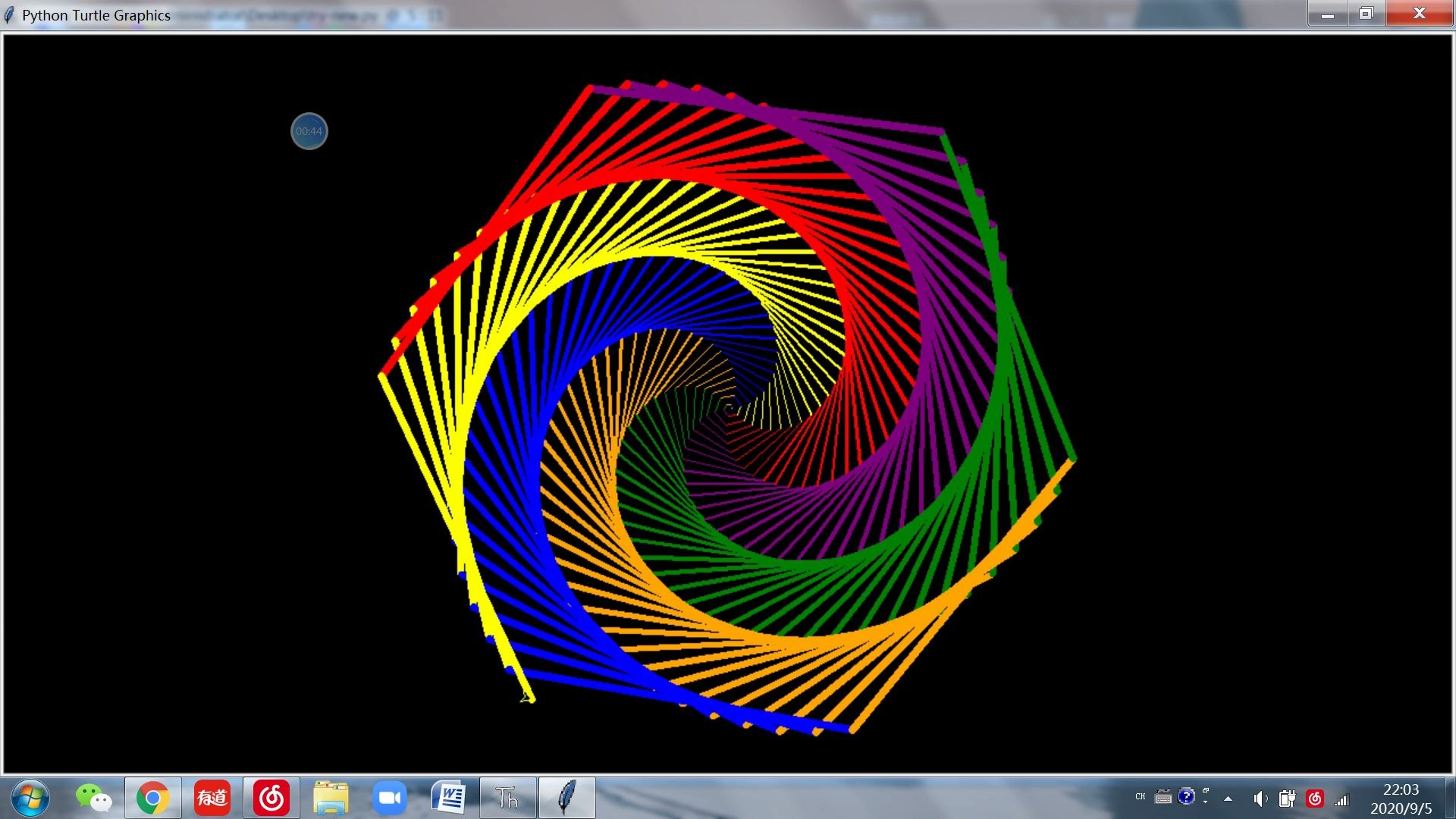The image size is (1456, 819).
Task: Launch Google Chrome from the taskbar
Action: (152, 798)
